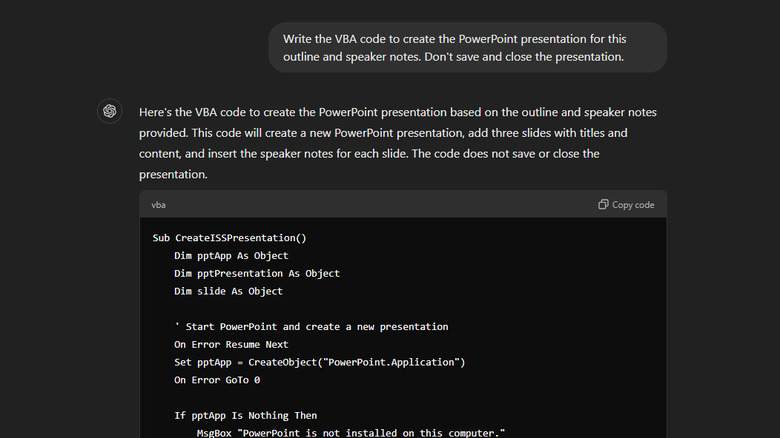Click the copy icon in code header

point(603,204)
